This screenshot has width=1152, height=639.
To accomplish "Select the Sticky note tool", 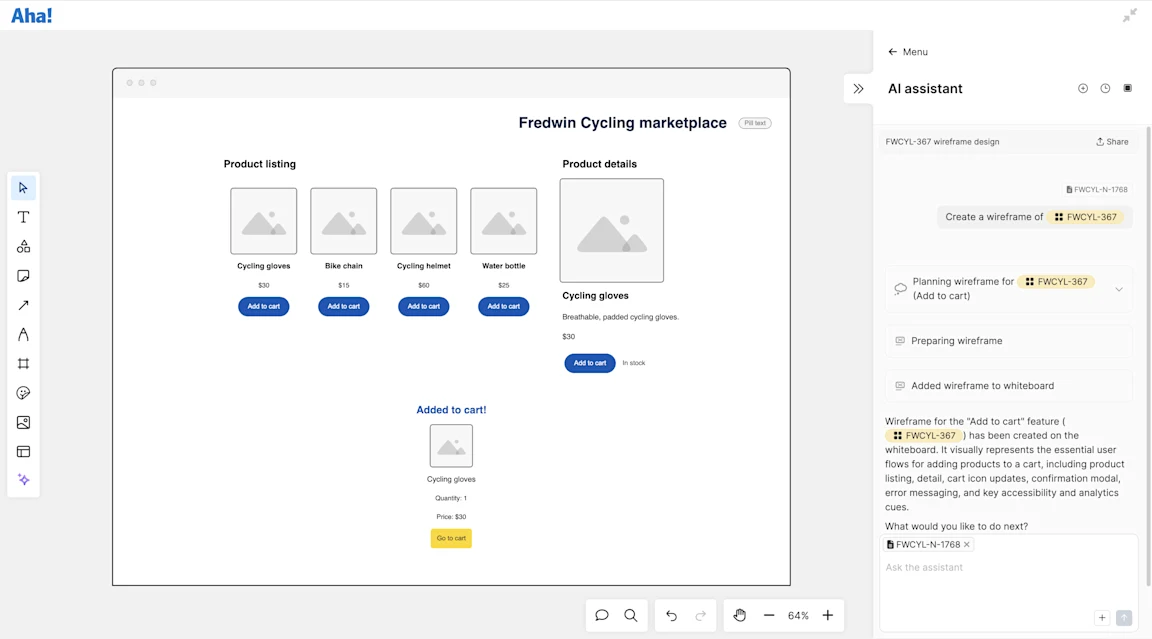I will (x=24, y=276).
